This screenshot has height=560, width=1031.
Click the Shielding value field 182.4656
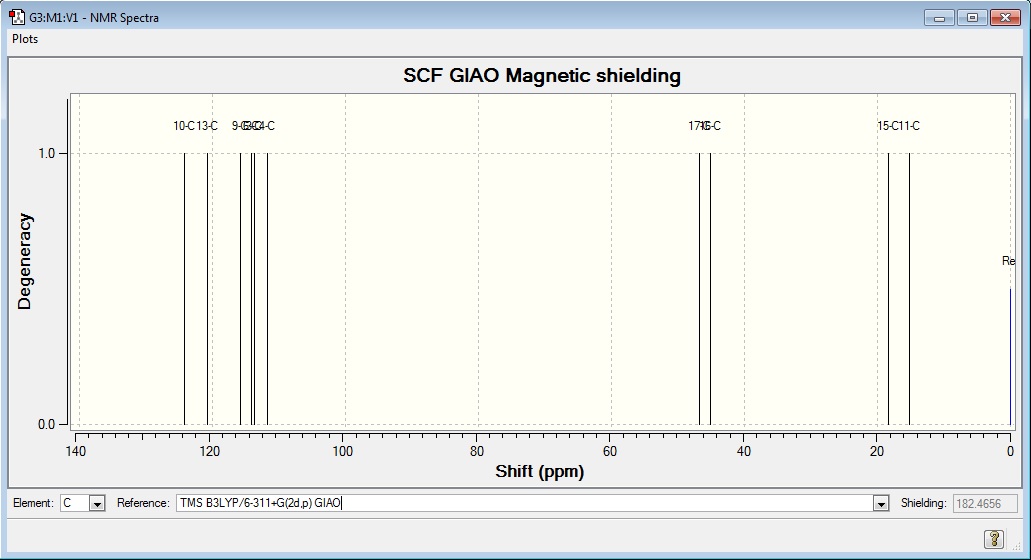[x=985, y=503]
